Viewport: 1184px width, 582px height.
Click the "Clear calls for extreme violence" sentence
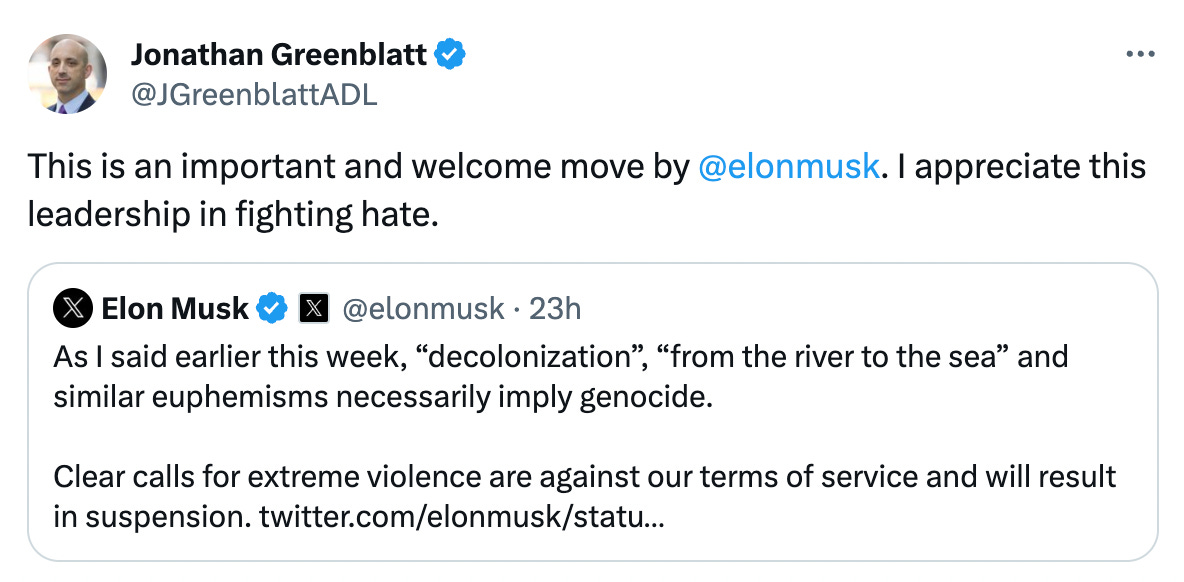point(400,477)
